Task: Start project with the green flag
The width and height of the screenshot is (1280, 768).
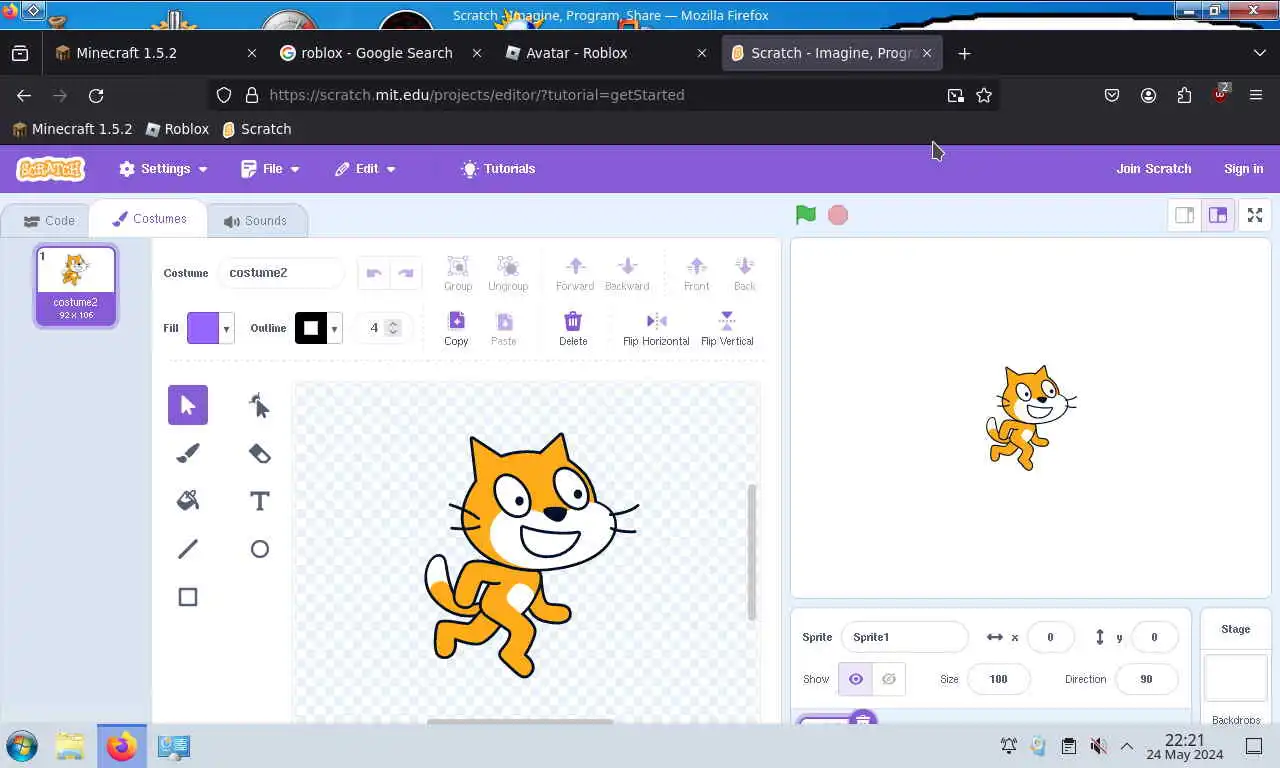Action: [x=806, y=215]
